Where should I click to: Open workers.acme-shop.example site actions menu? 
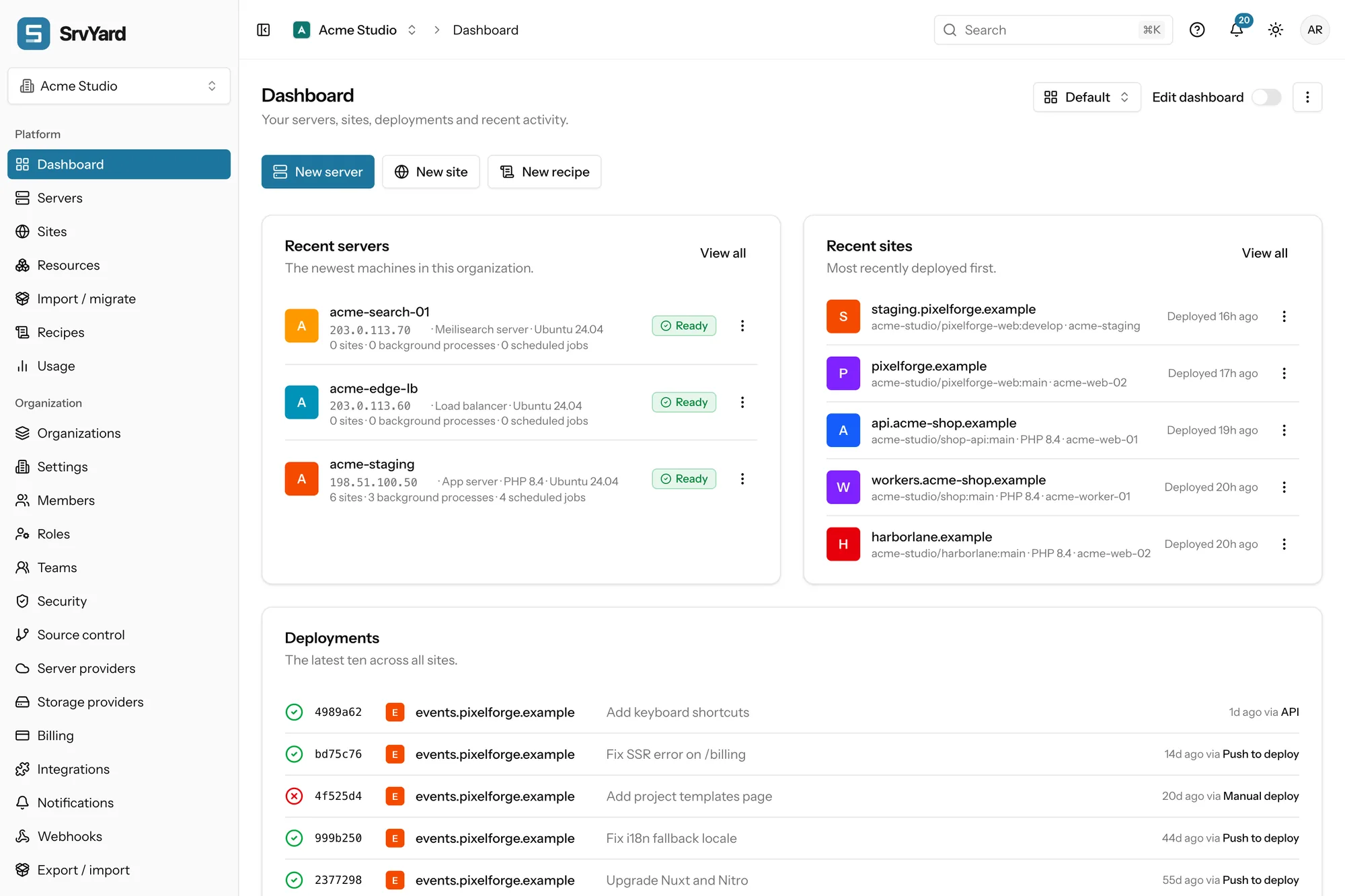click(1284, 487)
